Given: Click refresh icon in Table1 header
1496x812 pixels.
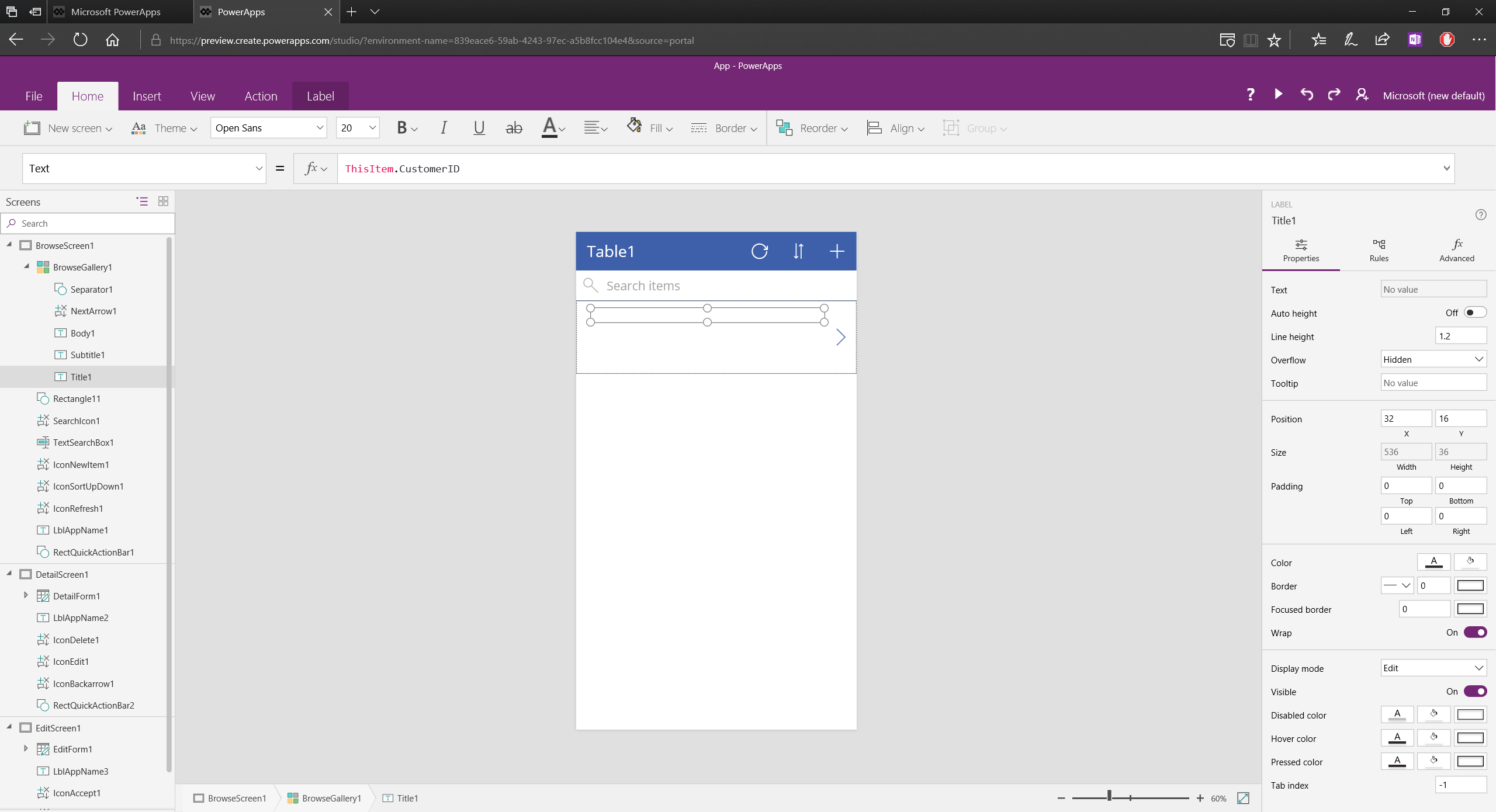Looking at the screenshot, I should point(759,251).
